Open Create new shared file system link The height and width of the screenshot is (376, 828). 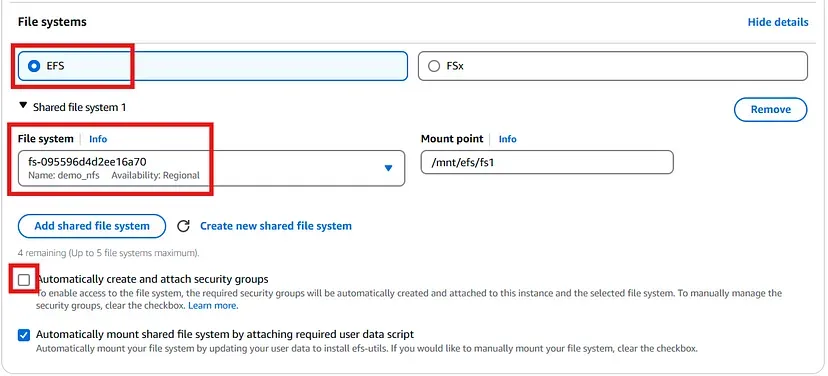click(276, 226)
